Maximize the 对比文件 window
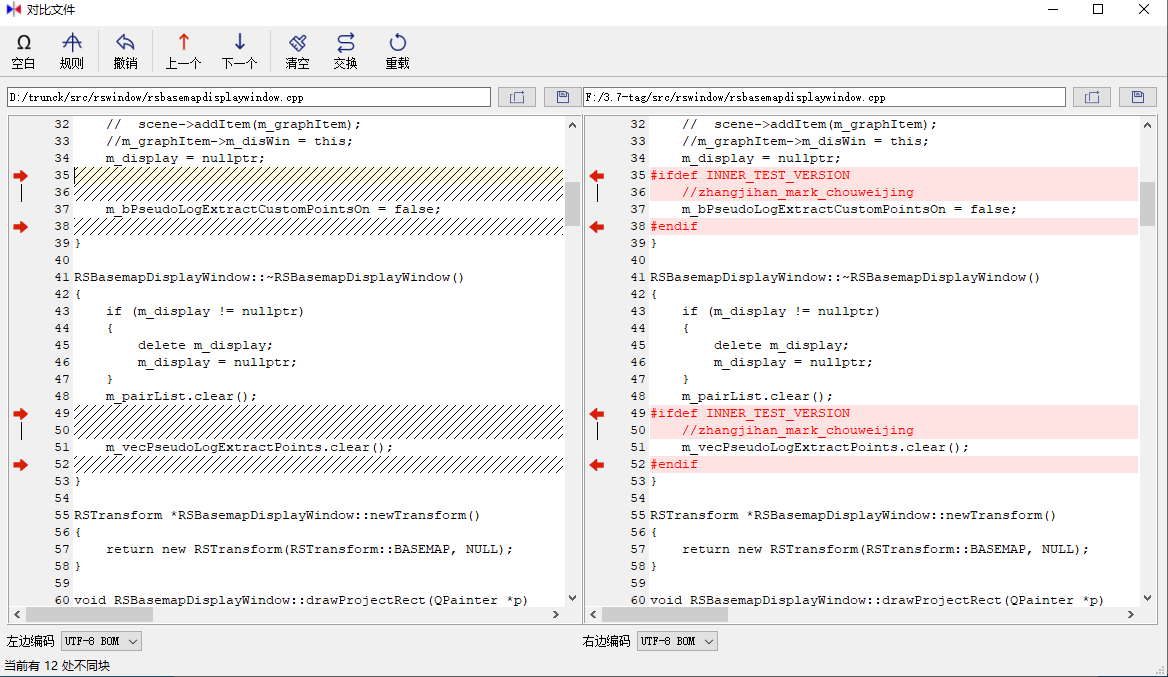 click(x=1098, y=10)
